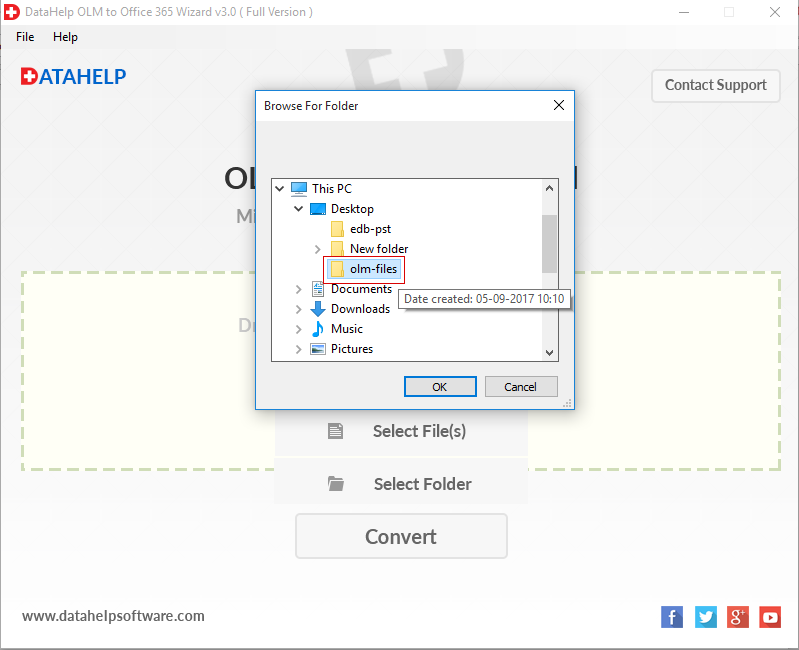Viewport: 799px width, 650px height.
Task: Click the Select Folder button label
Action: tap(423, 484)
